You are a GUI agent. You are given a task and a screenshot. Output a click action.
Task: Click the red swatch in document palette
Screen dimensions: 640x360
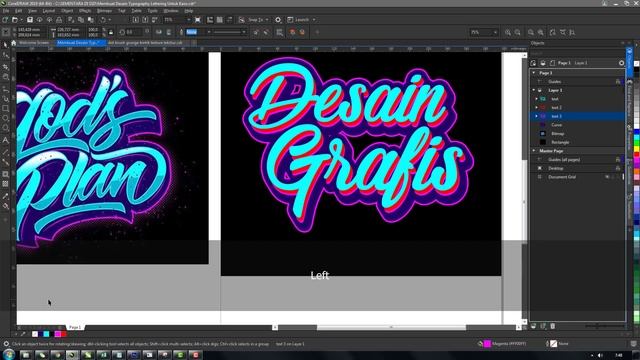click(63, 334)
